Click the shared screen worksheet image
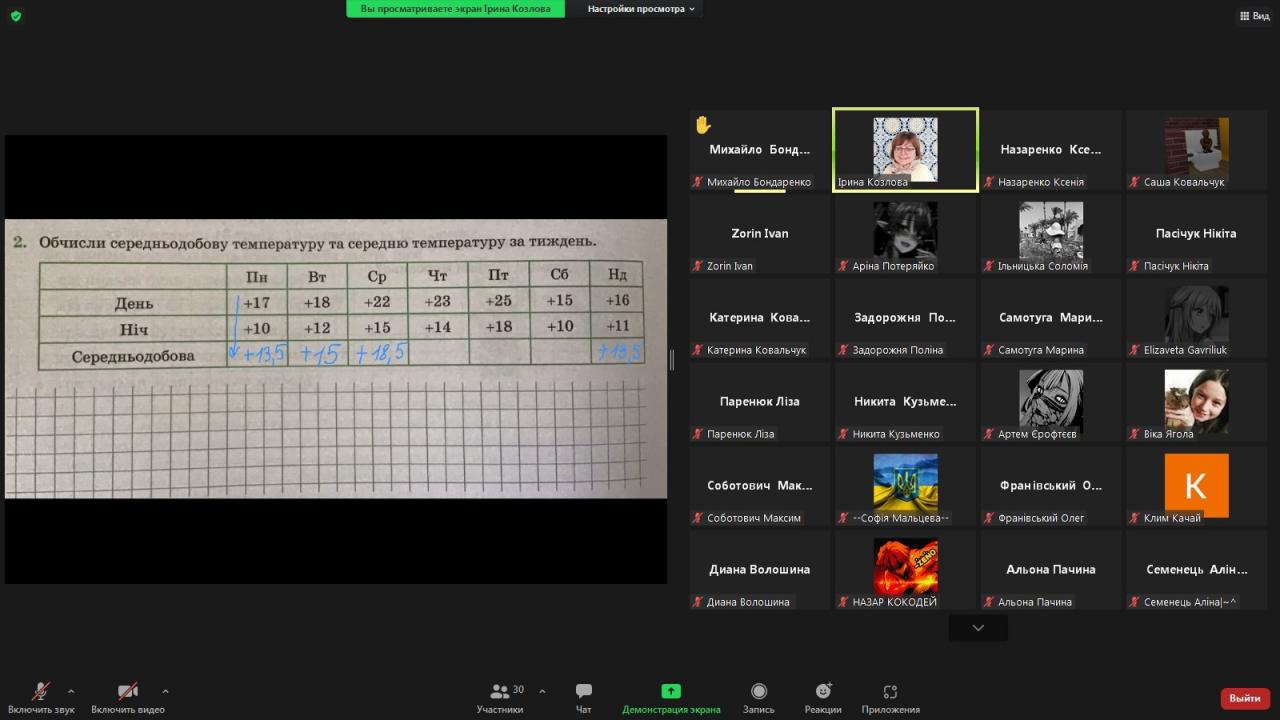Viewport: 1280px width, 720px height. click(x=336, y=358)
